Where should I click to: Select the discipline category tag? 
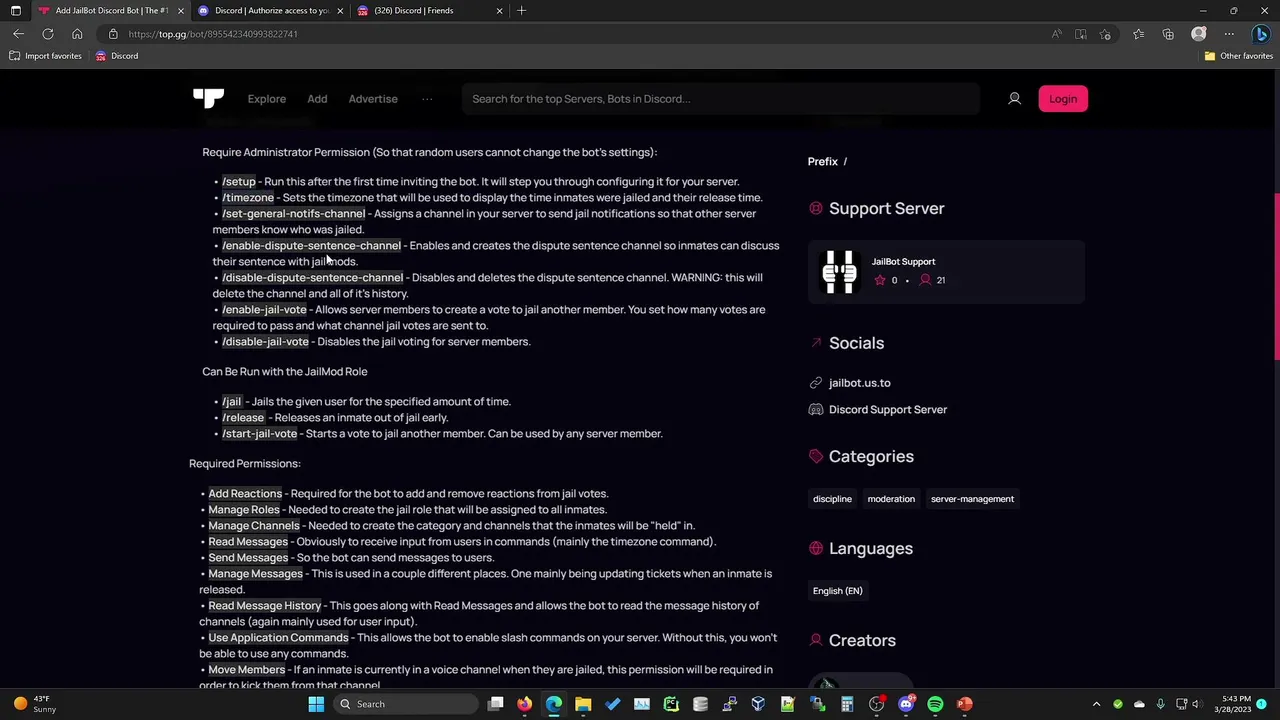click(832, 499)
